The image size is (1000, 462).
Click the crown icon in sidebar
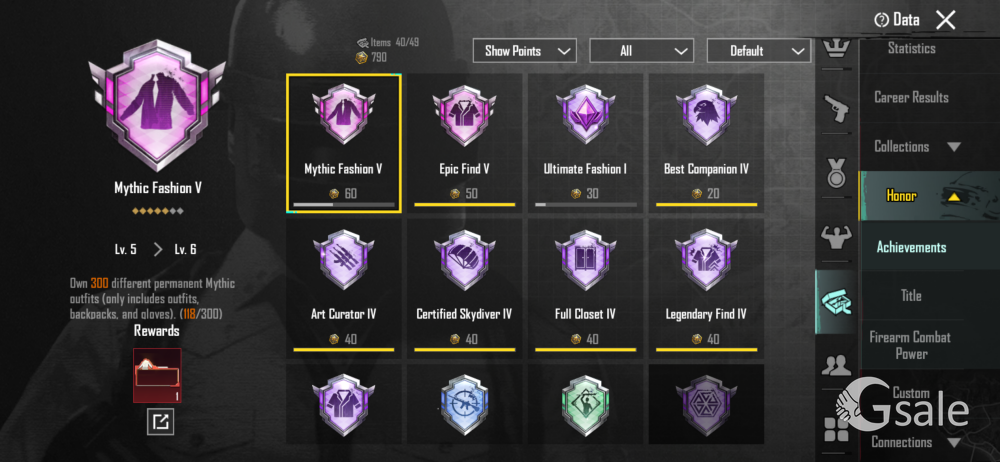coord(836,50)
